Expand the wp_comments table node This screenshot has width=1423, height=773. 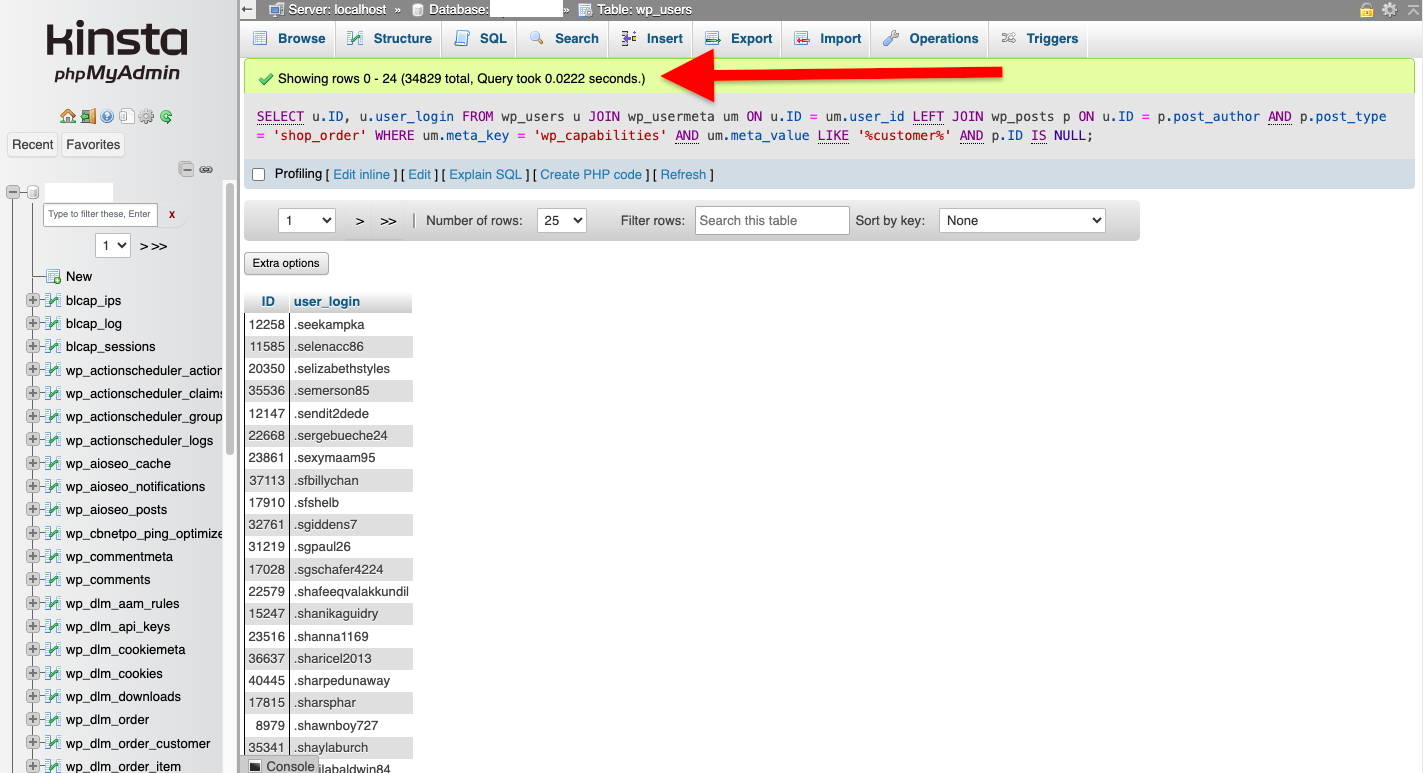tap(33, 580)
